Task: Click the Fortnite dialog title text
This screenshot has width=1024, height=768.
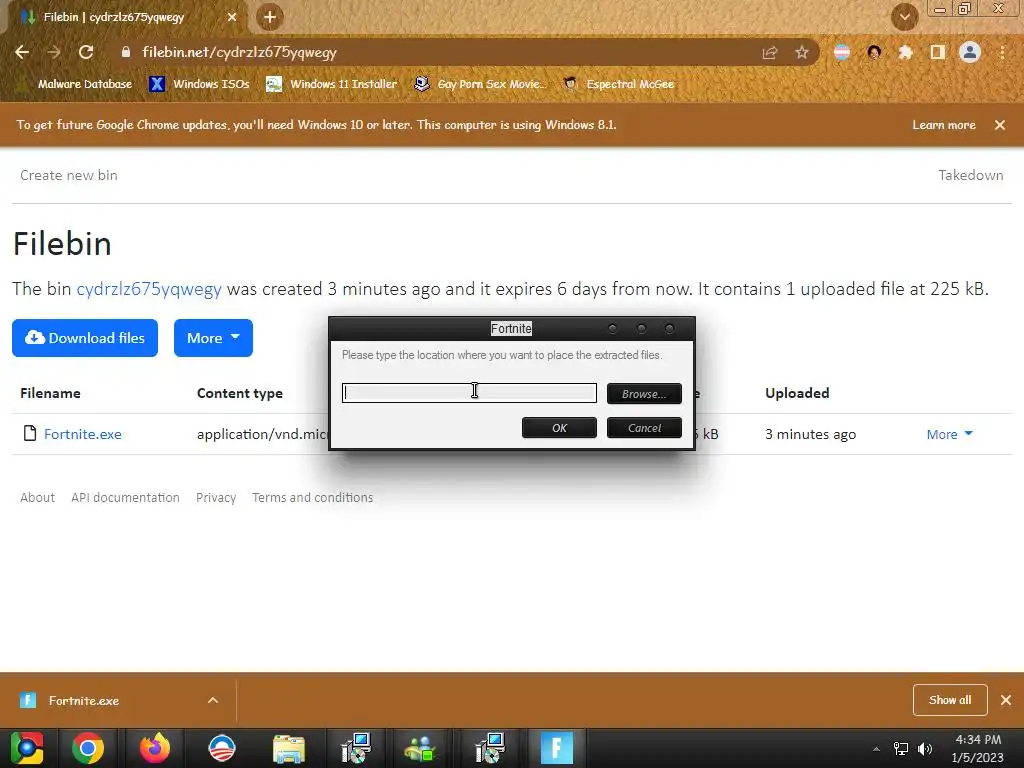Action: click(511, 328)
